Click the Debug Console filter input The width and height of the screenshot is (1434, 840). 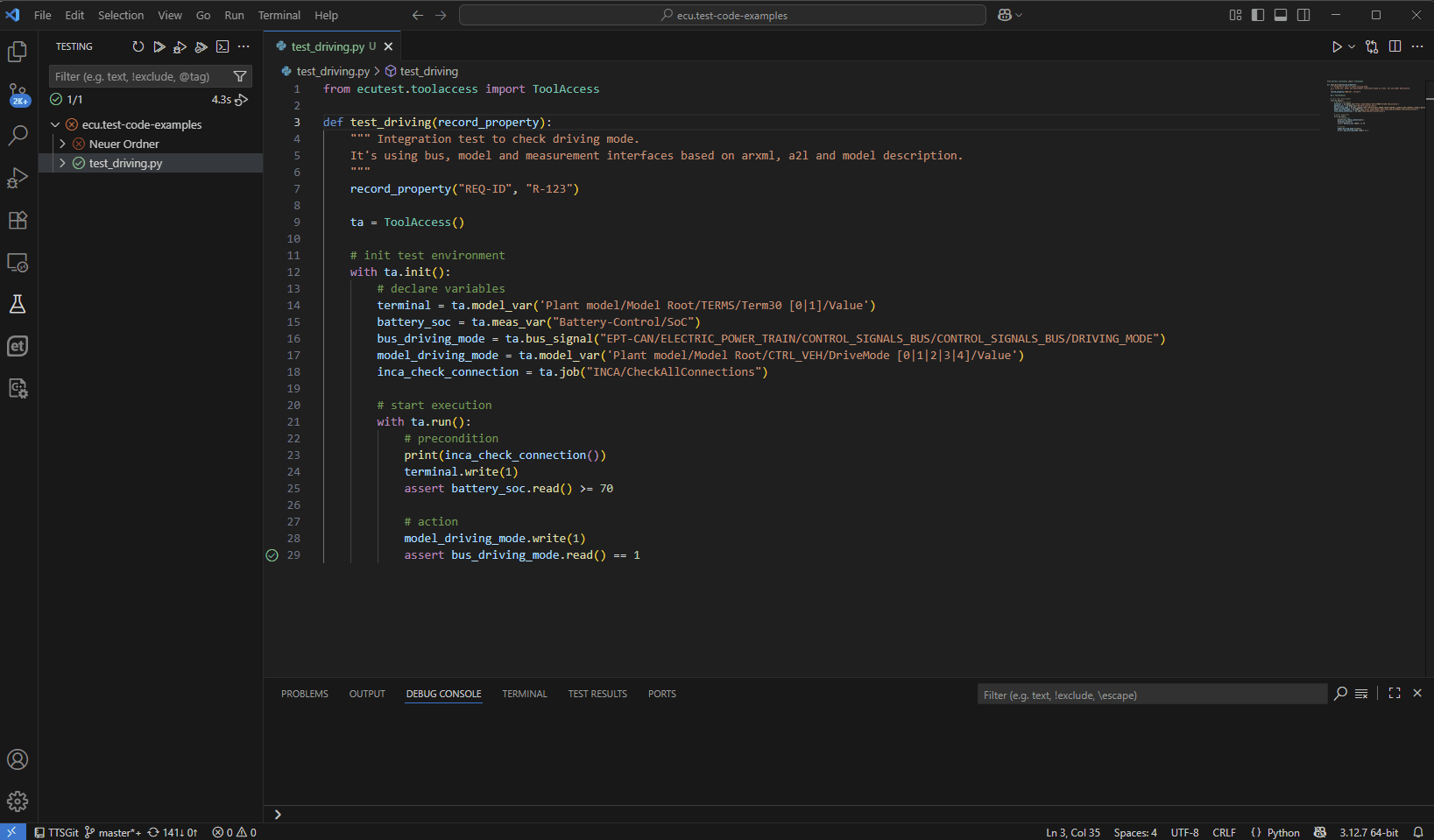(1152, 695)
